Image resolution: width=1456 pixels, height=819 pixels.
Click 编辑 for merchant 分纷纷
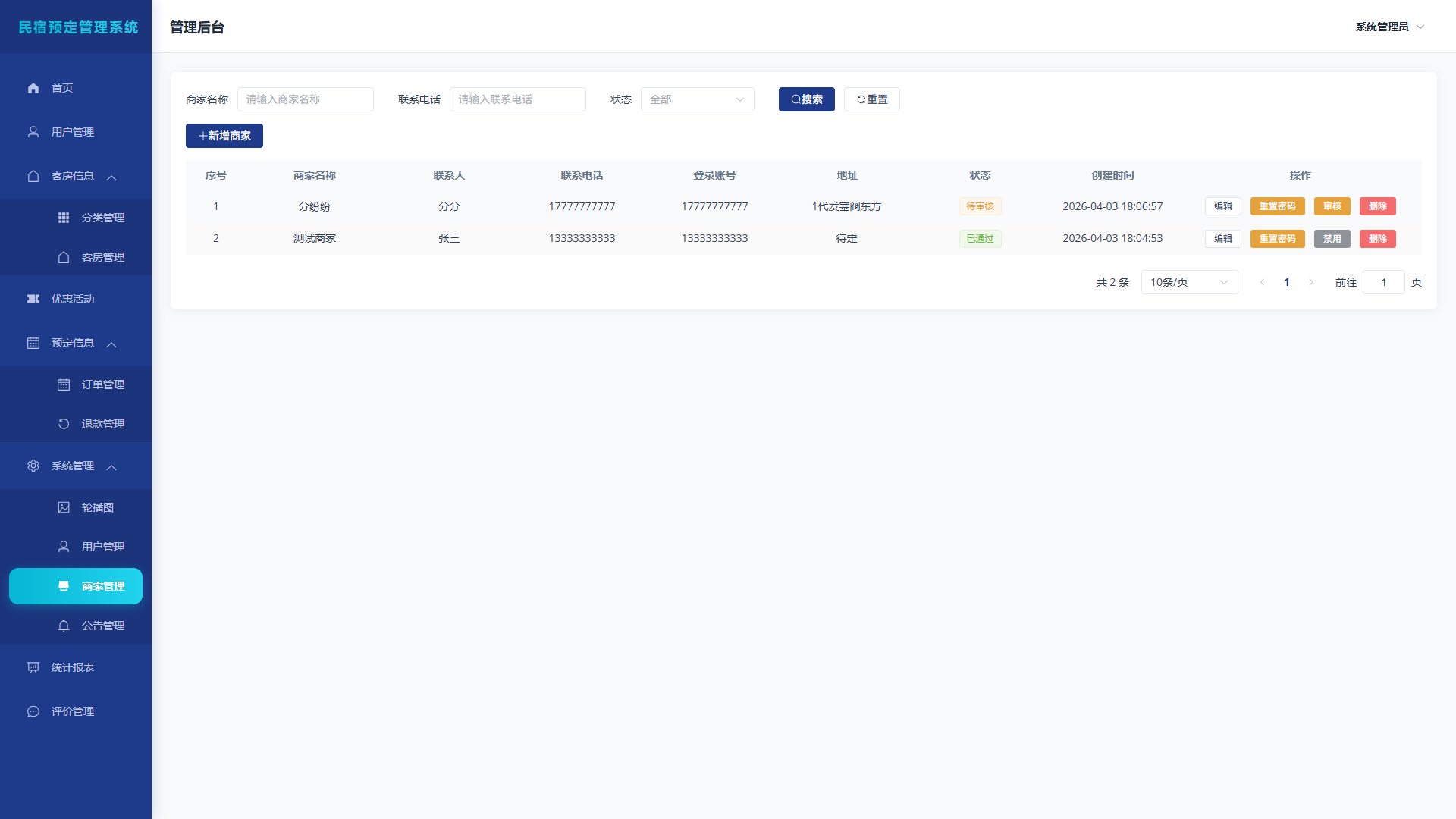[x=1222, y=206]
